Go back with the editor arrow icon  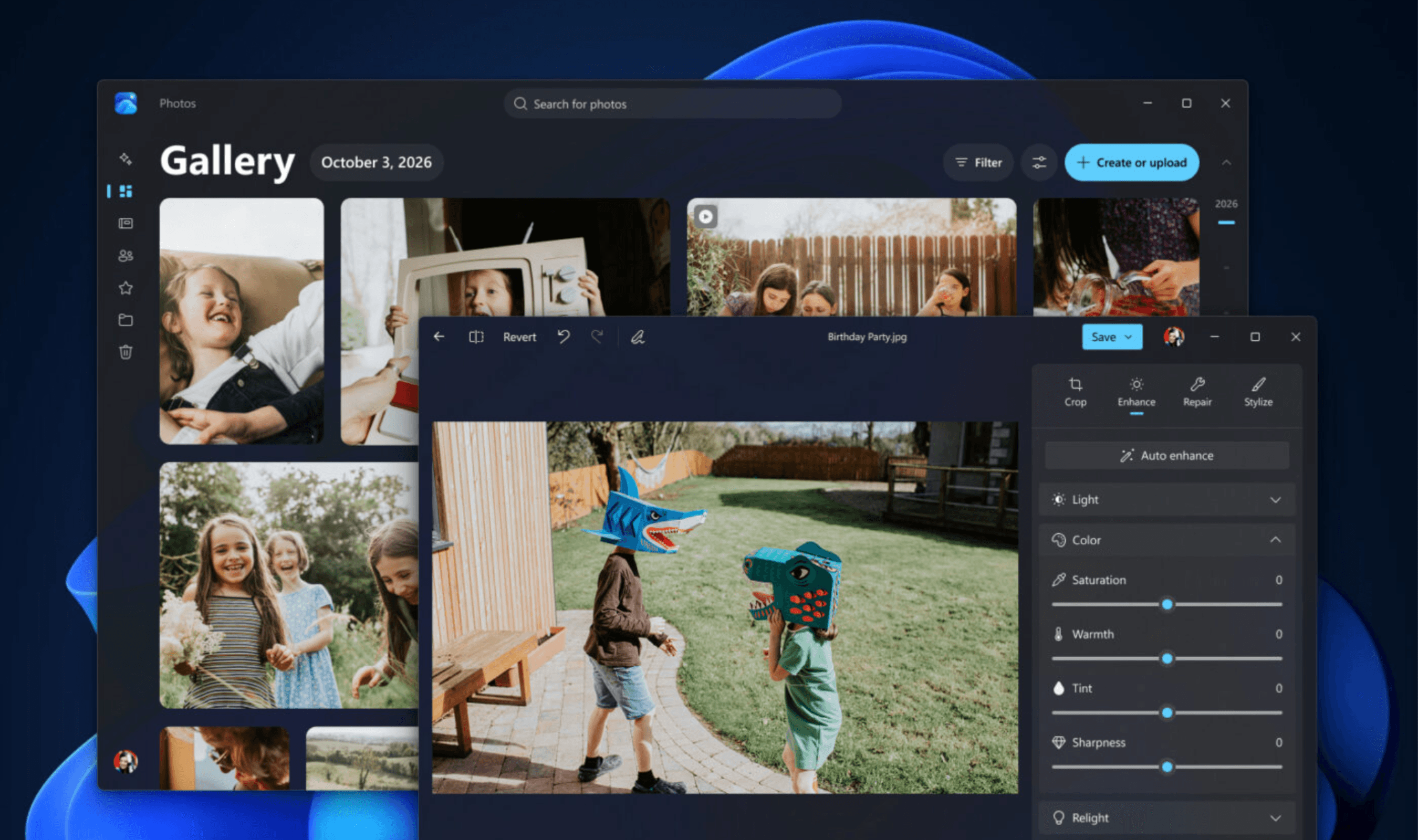click(439, 337)
